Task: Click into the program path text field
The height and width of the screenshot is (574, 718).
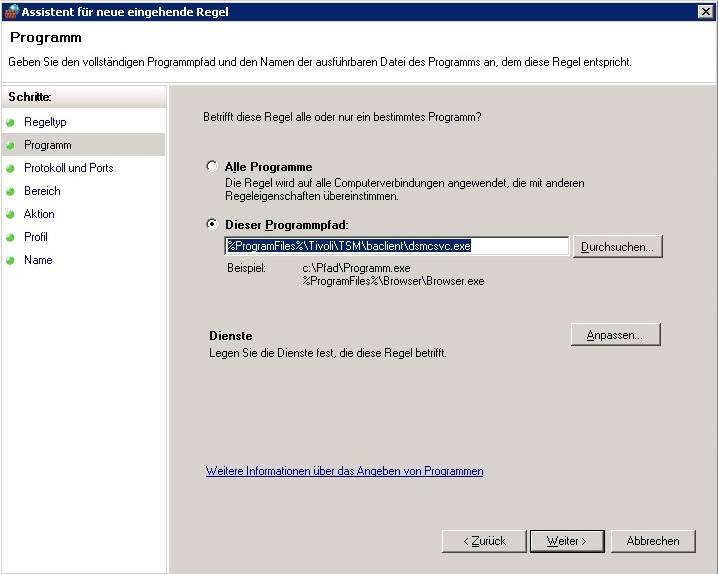Action: (396, 246)
